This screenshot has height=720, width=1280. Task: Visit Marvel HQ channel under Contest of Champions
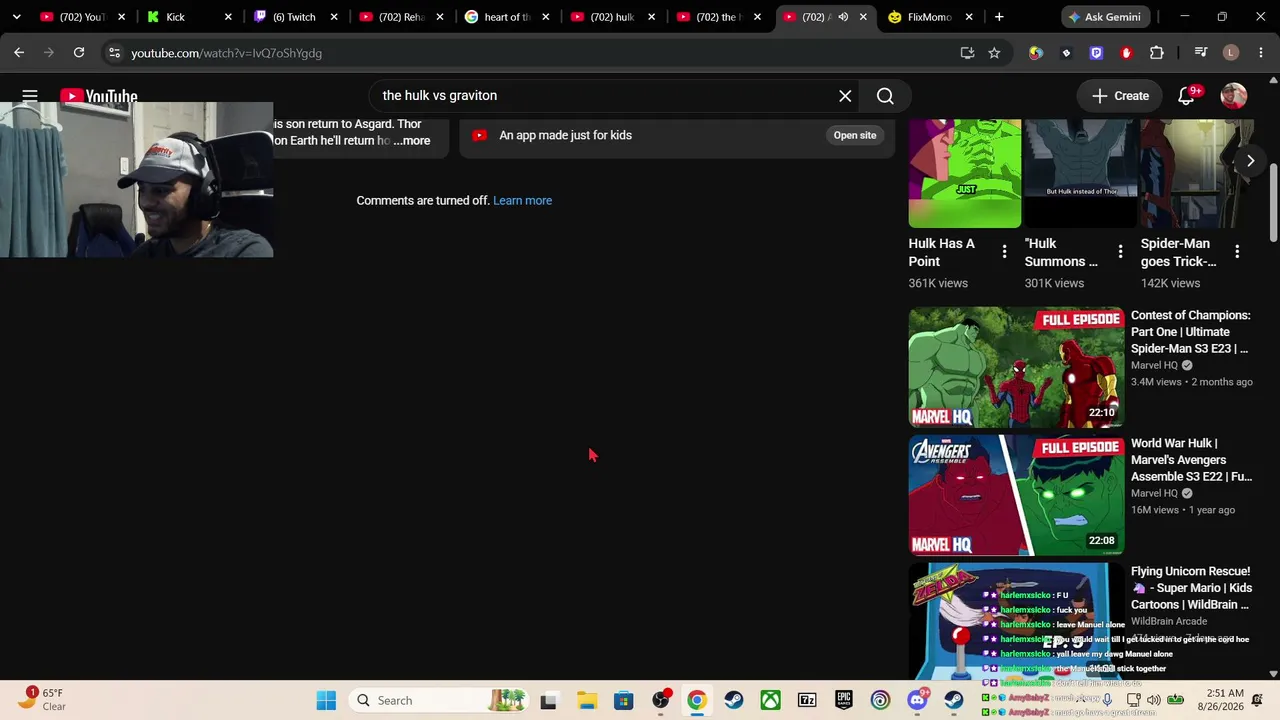pyautogui.click(x=1154, y=365)
